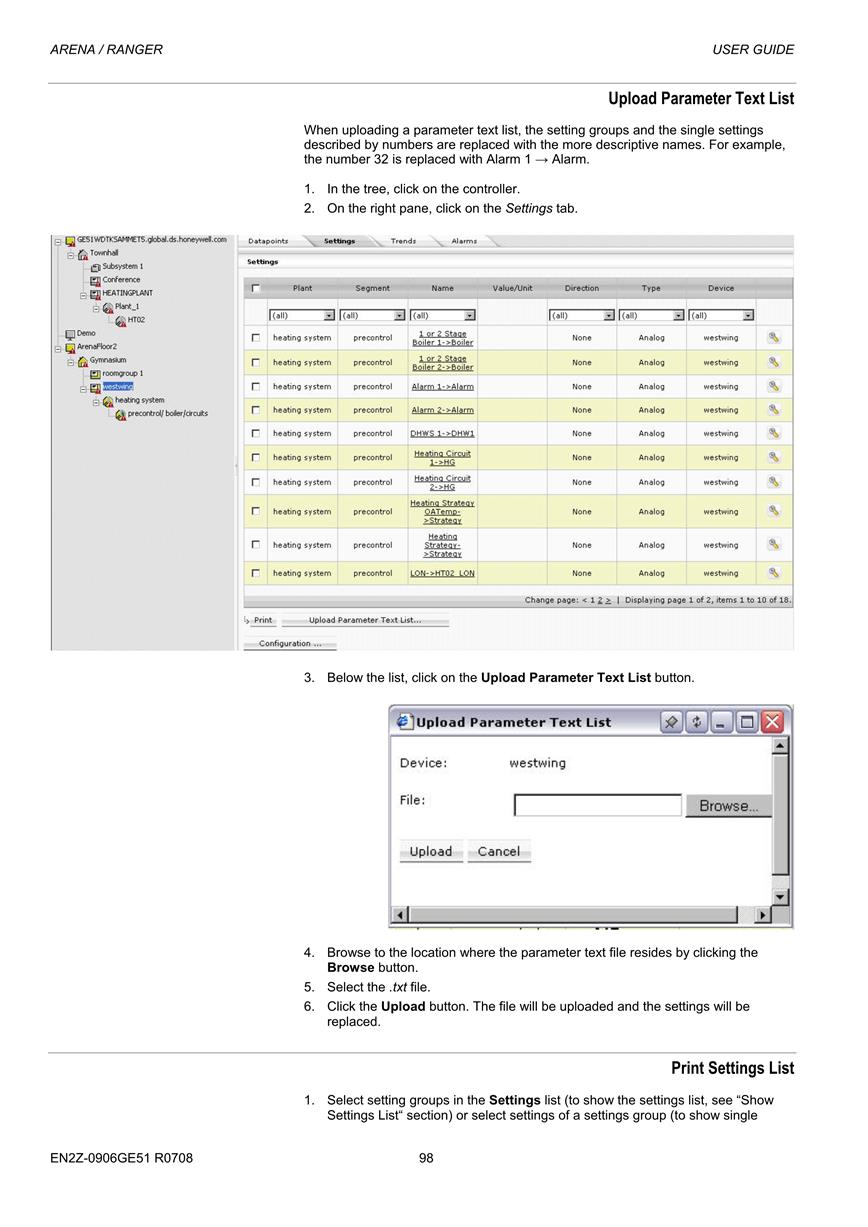Open the DHWS 1->DHW1 setting link
Screen dimensions: 868x1227
[x=443, y=433]
